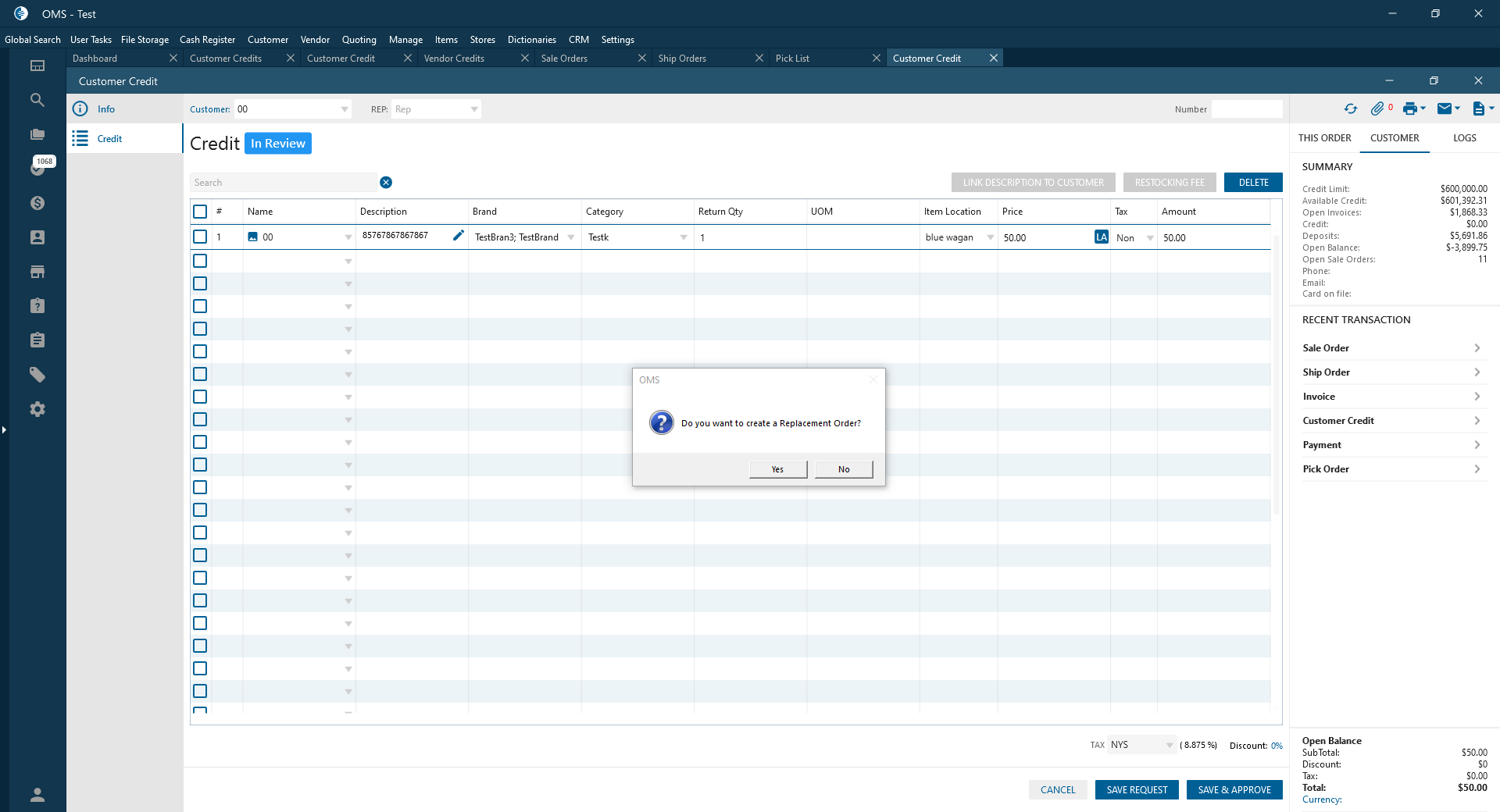Click the Info circle icon in the side panel

click(x=80, y=109)
